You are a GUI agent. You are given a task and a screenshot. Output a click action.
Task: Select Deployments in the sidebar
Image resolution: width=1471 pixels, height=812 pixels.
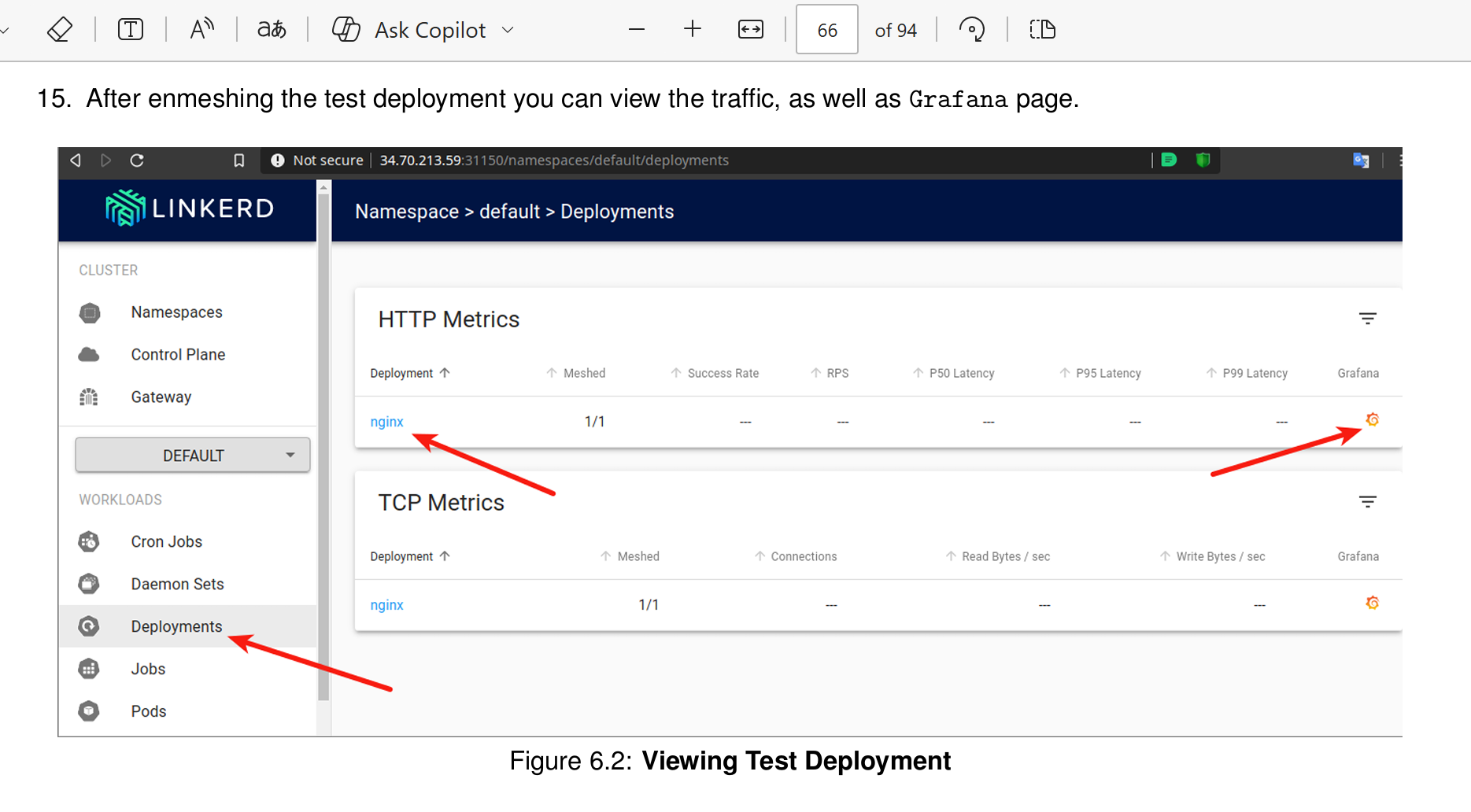pos(187,626)
